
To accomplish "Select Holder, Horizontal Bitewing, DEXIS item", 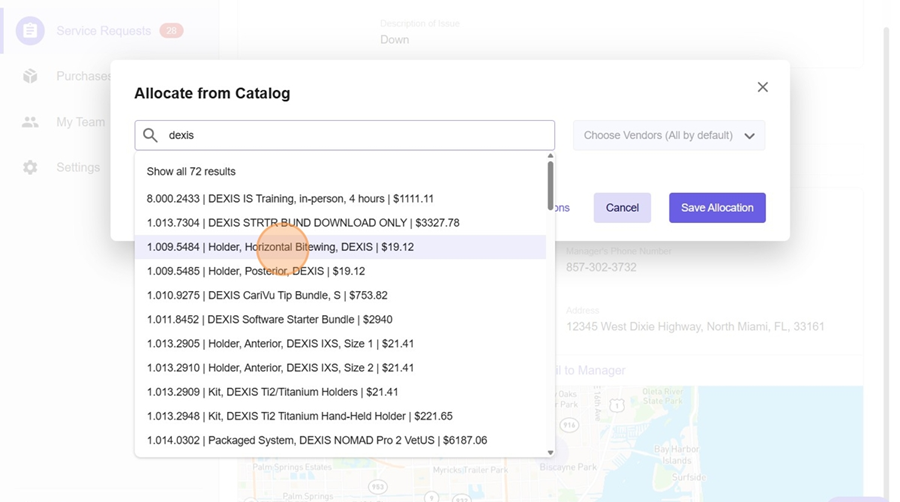I will [280, 247].
